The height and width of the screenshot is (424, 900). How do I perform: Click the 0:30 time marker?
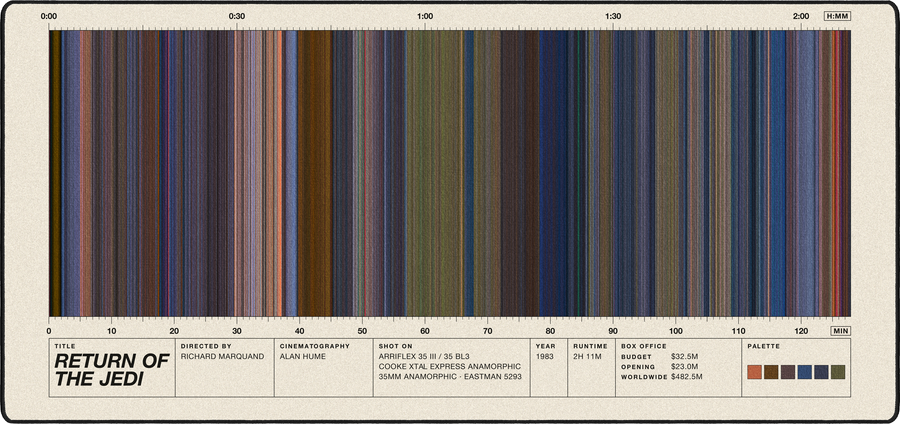click(237, 16)
